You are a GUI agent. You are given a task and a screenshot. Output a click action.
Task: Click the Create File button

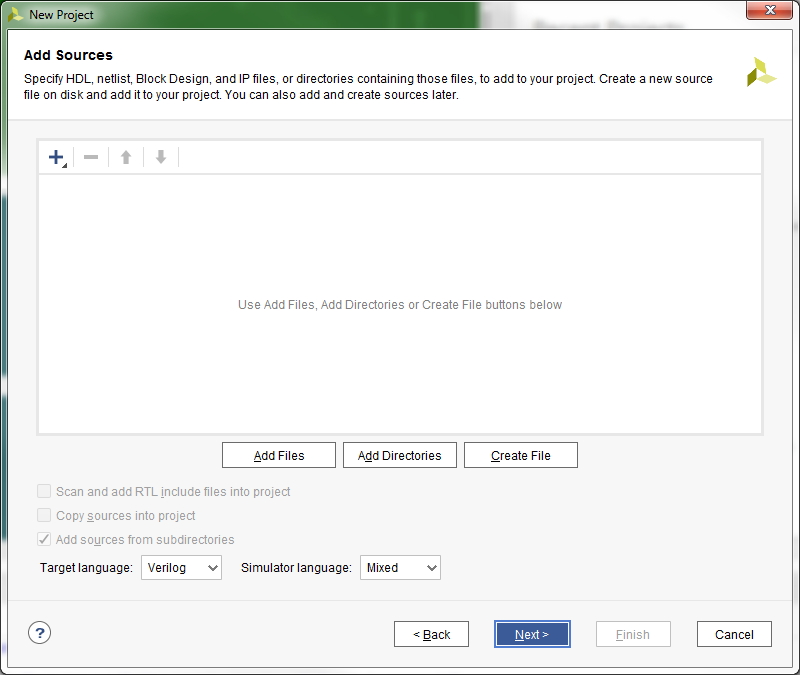tap(520, 455)
